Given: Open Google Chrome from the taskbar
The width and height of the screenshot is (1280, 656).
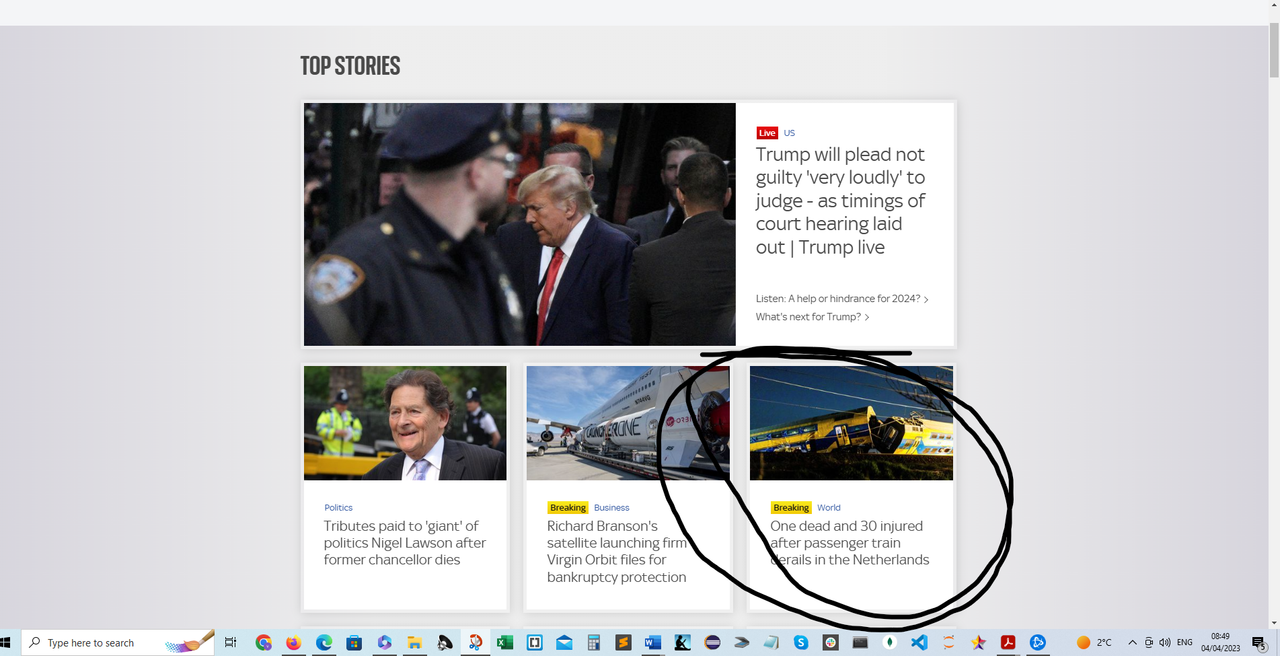Looking at the screenshot, I should tap(263, 642).
